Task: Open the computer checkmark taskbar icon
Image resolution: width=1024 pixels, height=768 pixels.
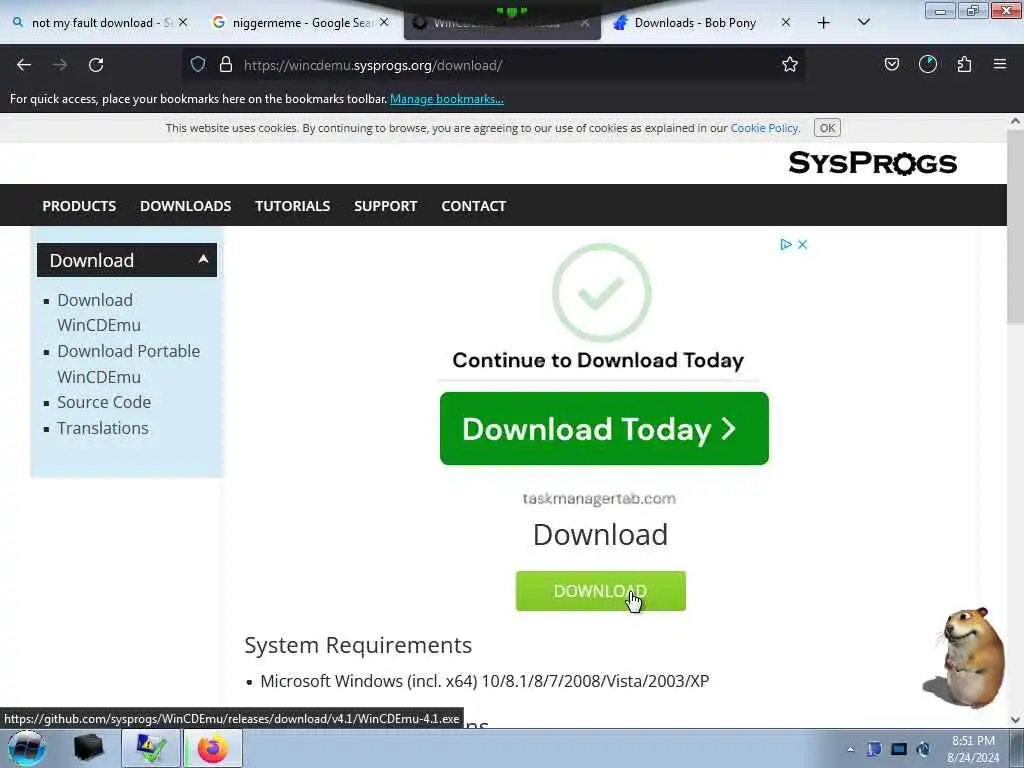Action: [150, 748]
